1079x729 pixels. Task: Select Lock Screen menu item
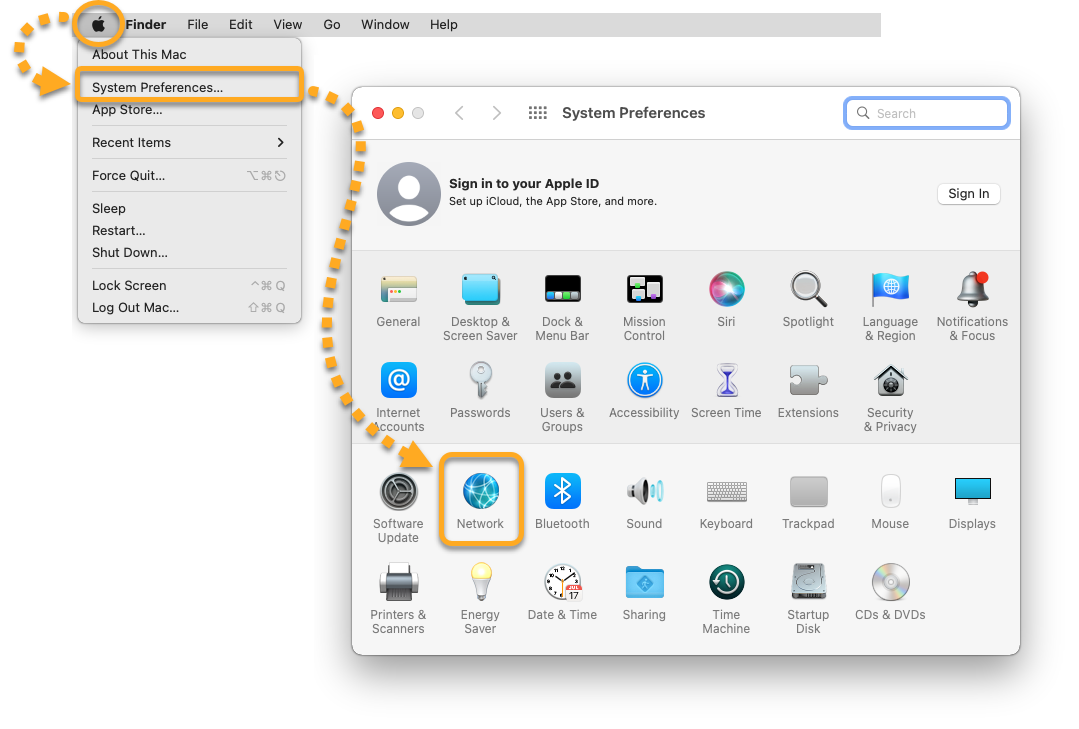click(189, 286)
